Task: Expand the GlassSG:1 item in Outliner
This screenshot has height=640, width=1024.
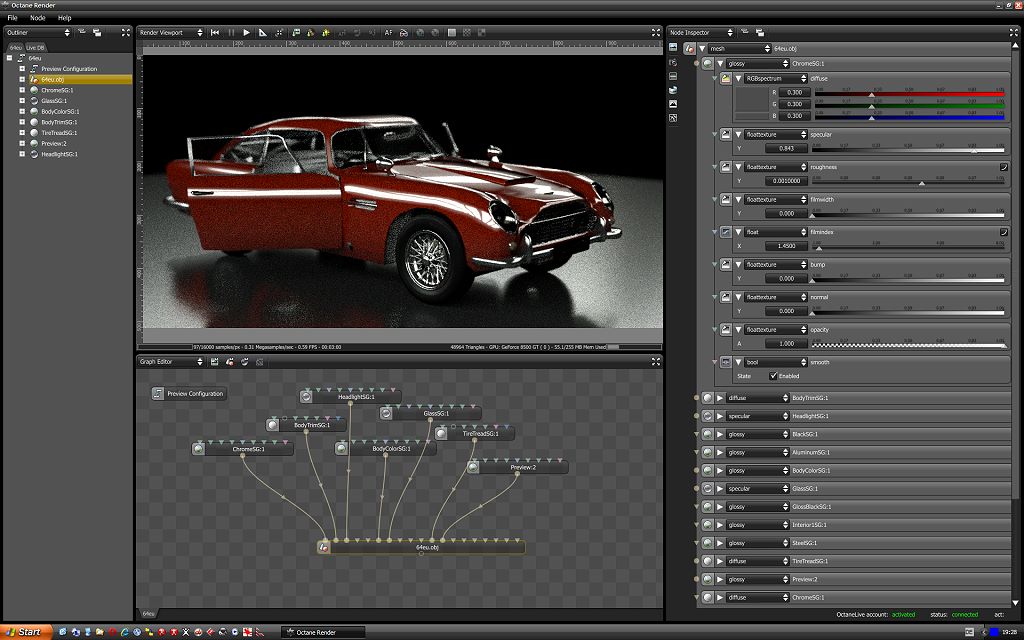Action: click(x=22, y=101)
